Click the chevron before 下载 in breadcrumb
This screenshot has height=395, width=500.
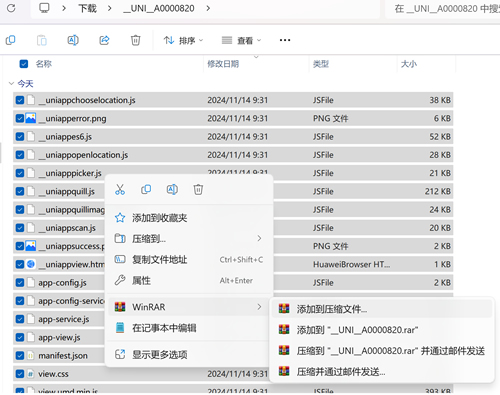pyautogui.click(x=64, y=8)
